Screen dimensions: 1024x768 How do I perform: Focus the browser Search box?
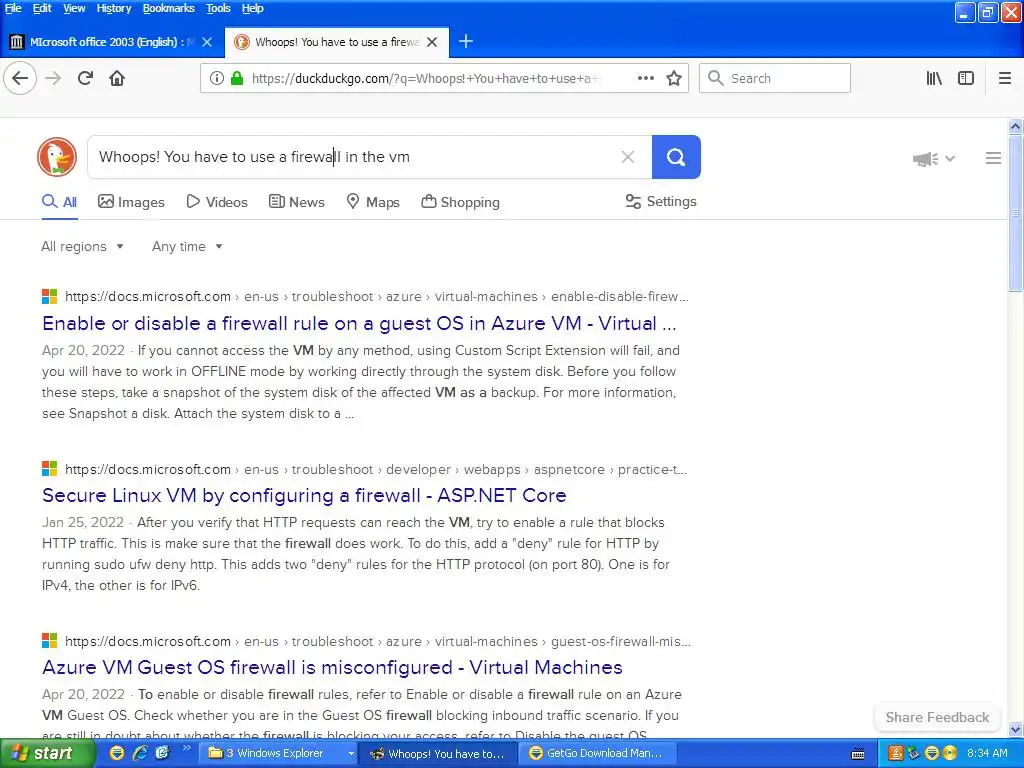pyautogui.click(x=775, y=78)
